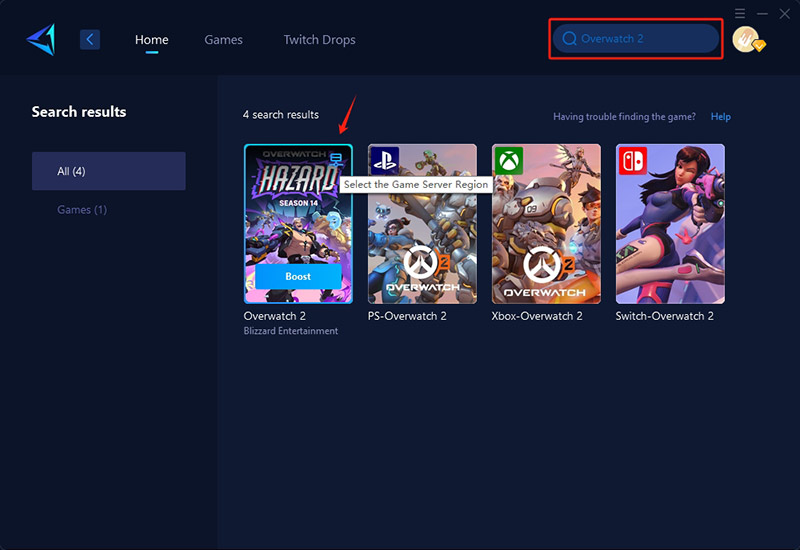The height and width of the screenshot is (550, 800).
Task: Click the Overwatch 2 search input field
Action: click(x=636, y=39)
